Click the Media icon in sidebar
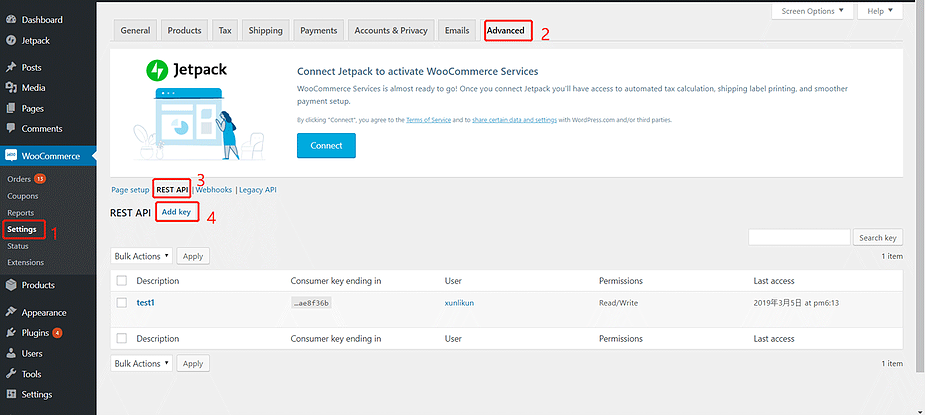The image size is (925, 415). click(x=11, y=88)
